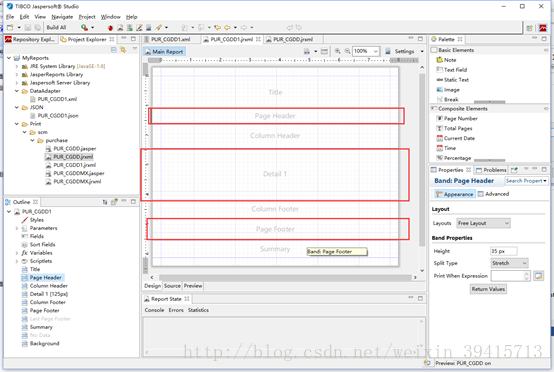Viewport: 554px width, 372px height.
Task: Click the zoom out magnifier icon
Action: 347,51
